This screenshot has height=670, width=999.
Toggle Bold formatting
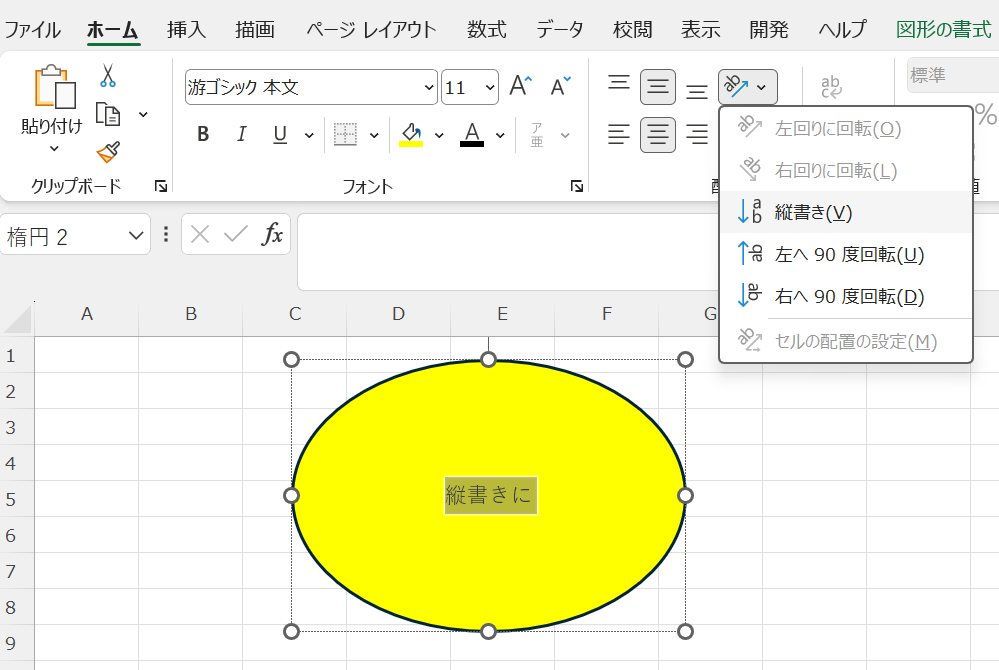pos(203,135)
